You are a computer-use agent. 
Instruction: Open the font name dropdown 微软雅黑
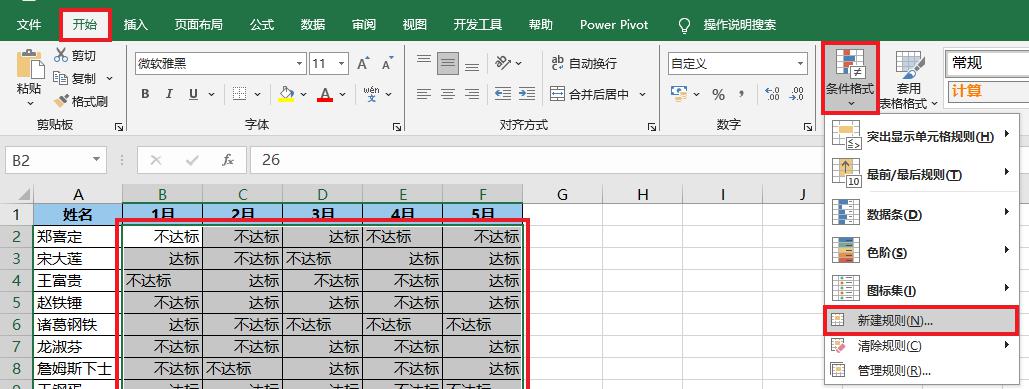tap(300, 64)
